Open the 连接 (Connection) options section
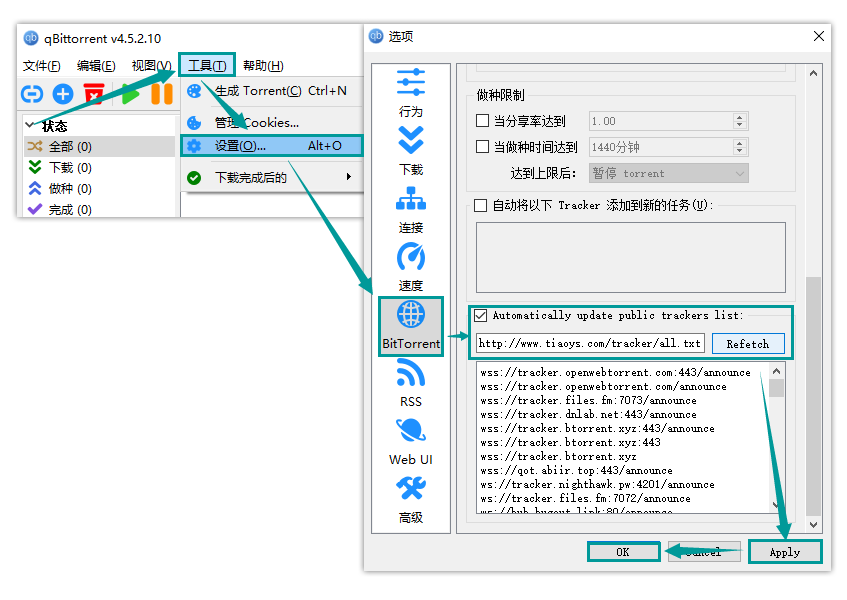Image resolution: width=847 pixels, height=600 pixels. coord(411,210)
